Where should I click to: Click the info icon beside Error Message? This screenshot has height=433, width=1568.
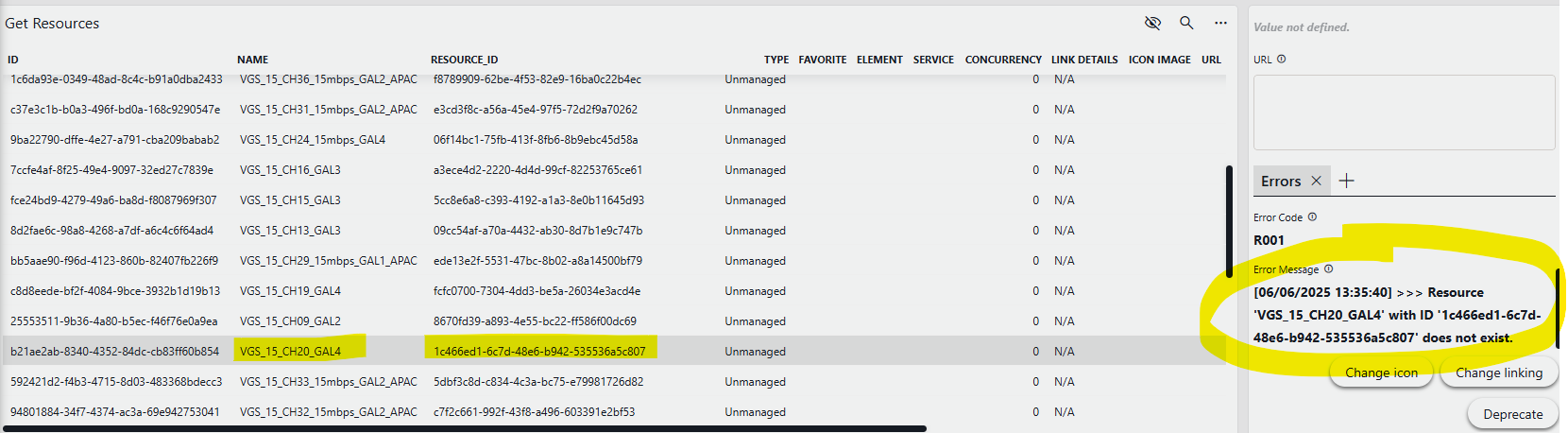(1328, 269)
